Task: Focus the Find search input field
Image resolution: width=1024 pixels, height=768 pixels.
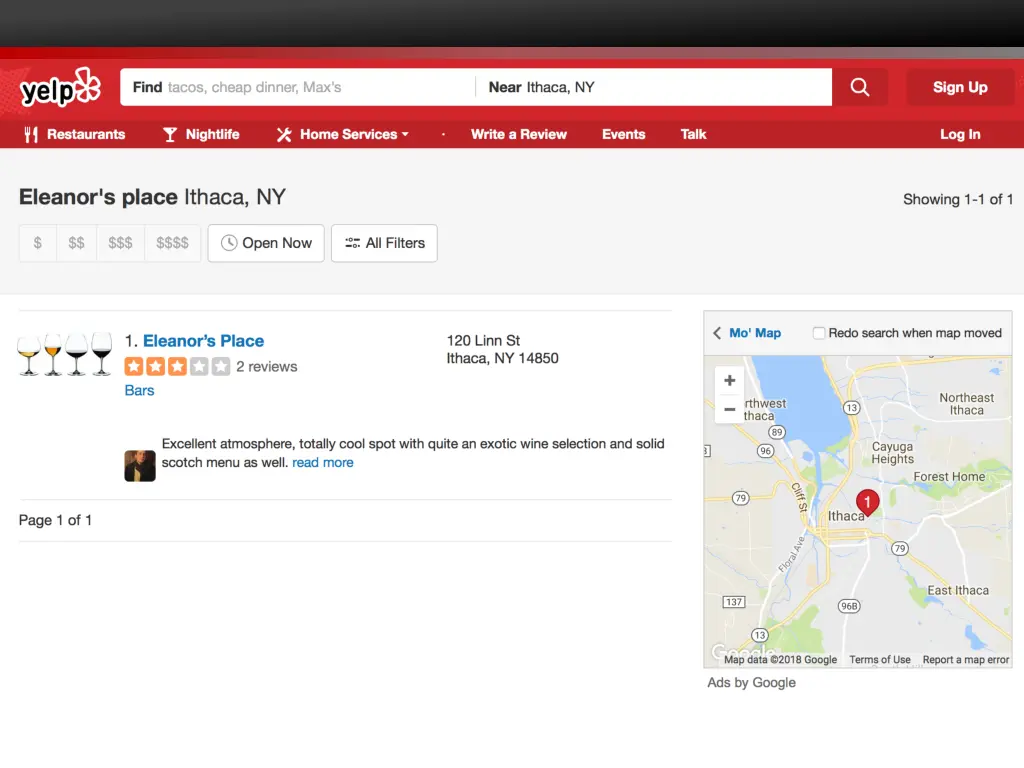Action: click(x=298, y=87)
